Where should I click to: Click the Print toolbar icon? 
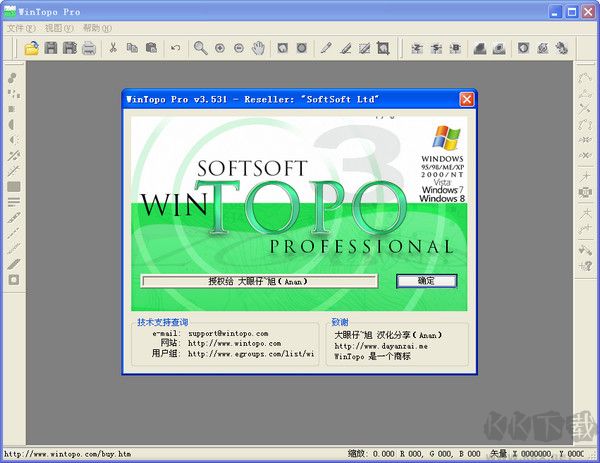coord(89,48)
